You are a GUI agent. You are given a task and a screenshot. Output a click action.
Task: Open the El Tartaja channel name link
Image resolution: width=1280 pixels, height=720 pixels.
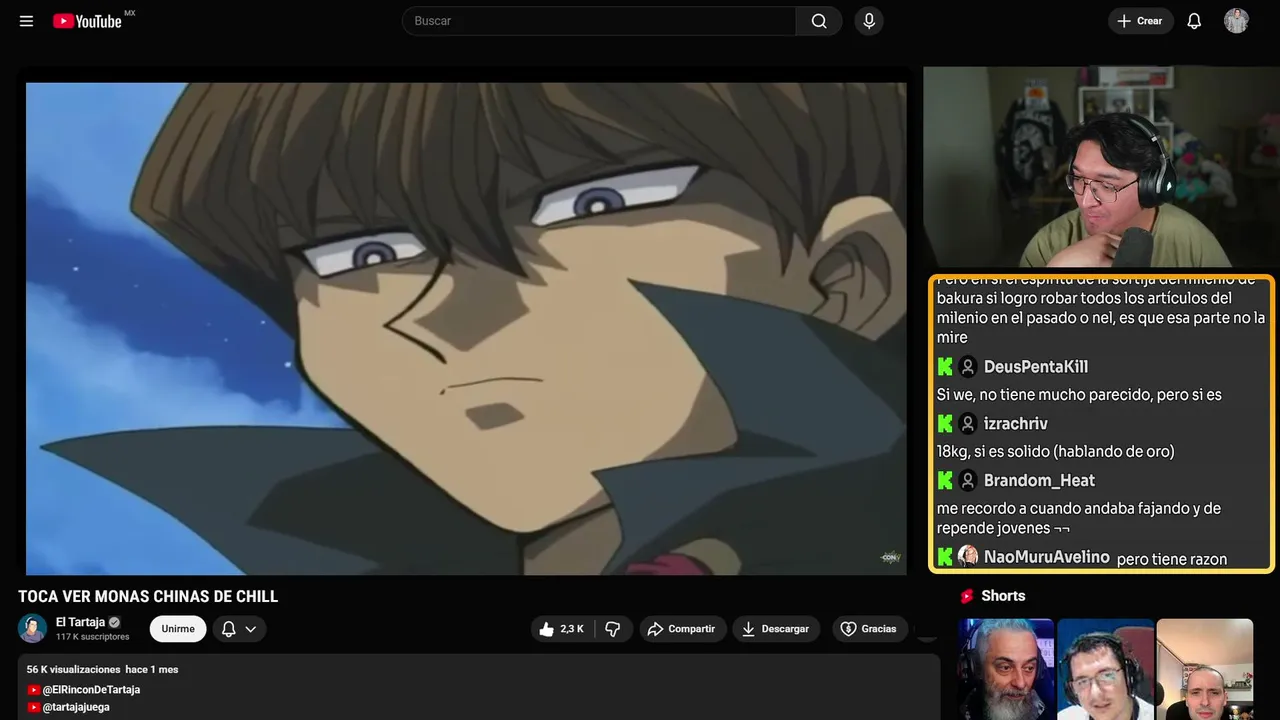(80, 622)
